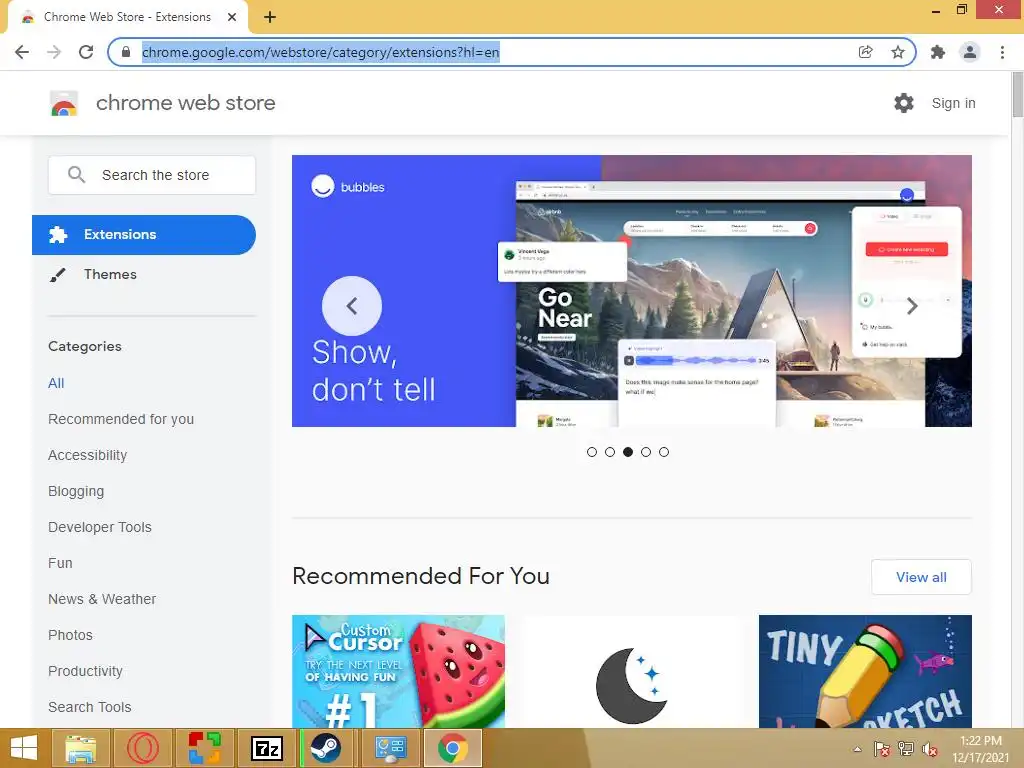Viewport: 1024px width, 768px height.
Task: Switch to the Themes section
Action: 110,274
